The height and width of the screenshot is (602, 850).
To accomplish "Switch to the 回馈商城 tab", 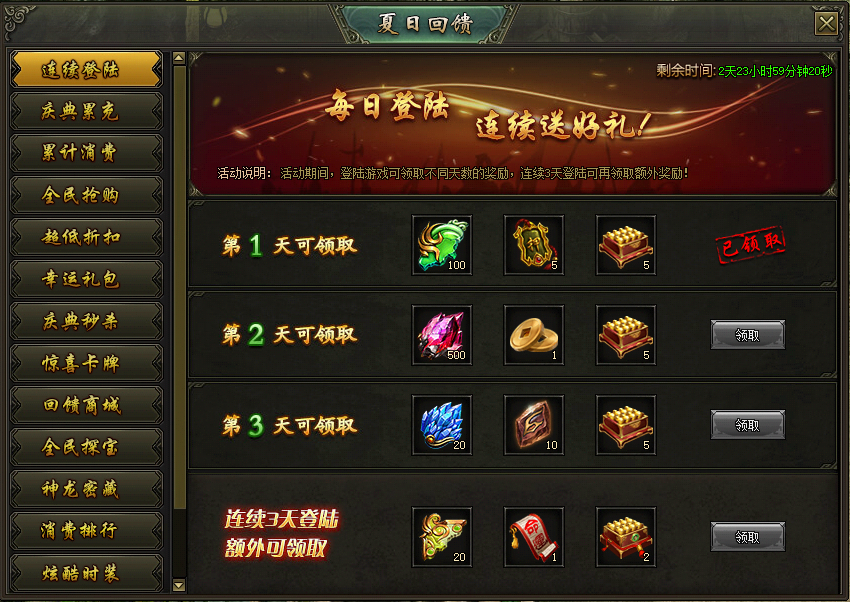I will pyautogui.click(x=86, y=405).
